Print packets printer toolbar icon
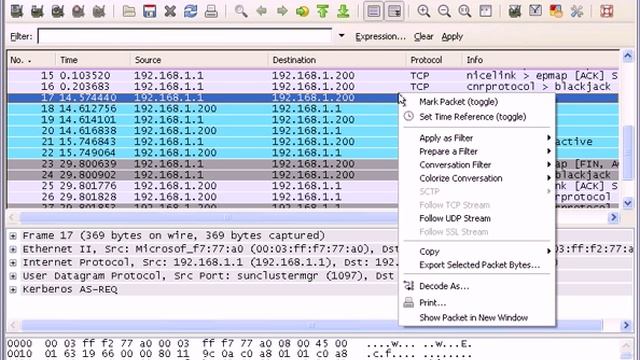Viewport: 640px width, 360px height. pyautogui.click(x=211, y=11)
